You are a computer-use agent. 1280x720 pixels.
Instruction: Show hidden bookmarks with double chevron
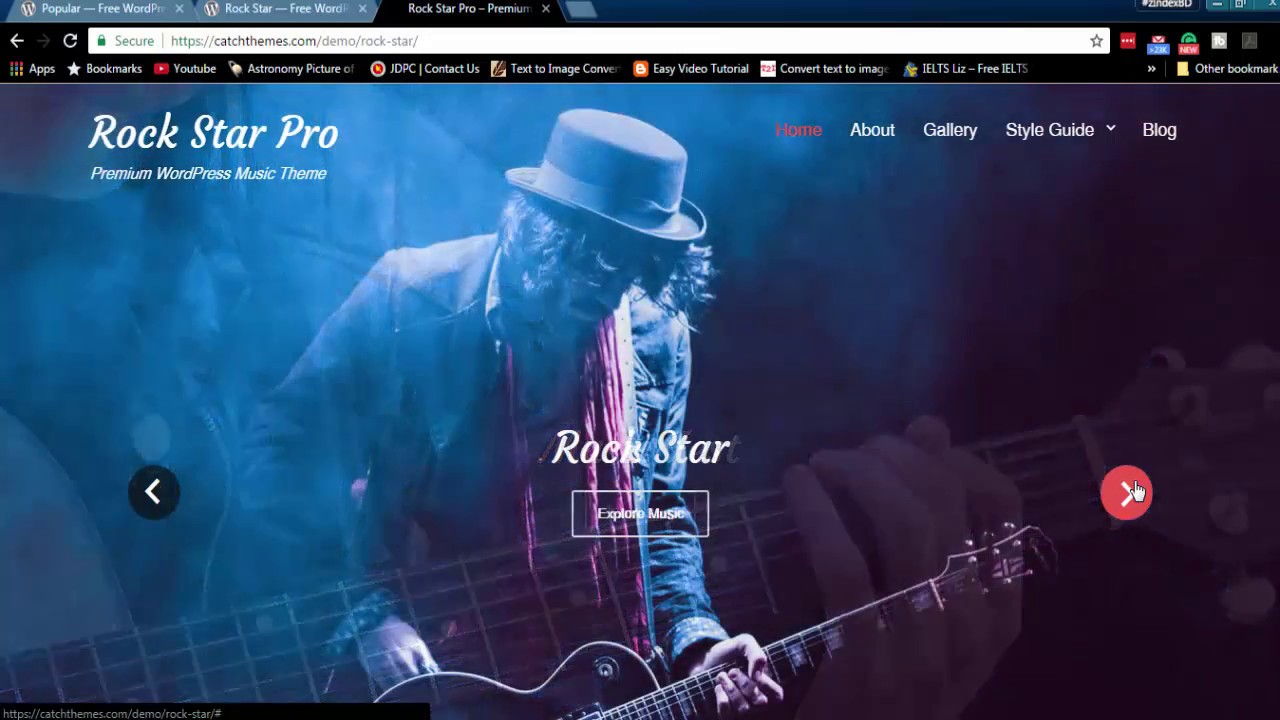pos(1151,69)
